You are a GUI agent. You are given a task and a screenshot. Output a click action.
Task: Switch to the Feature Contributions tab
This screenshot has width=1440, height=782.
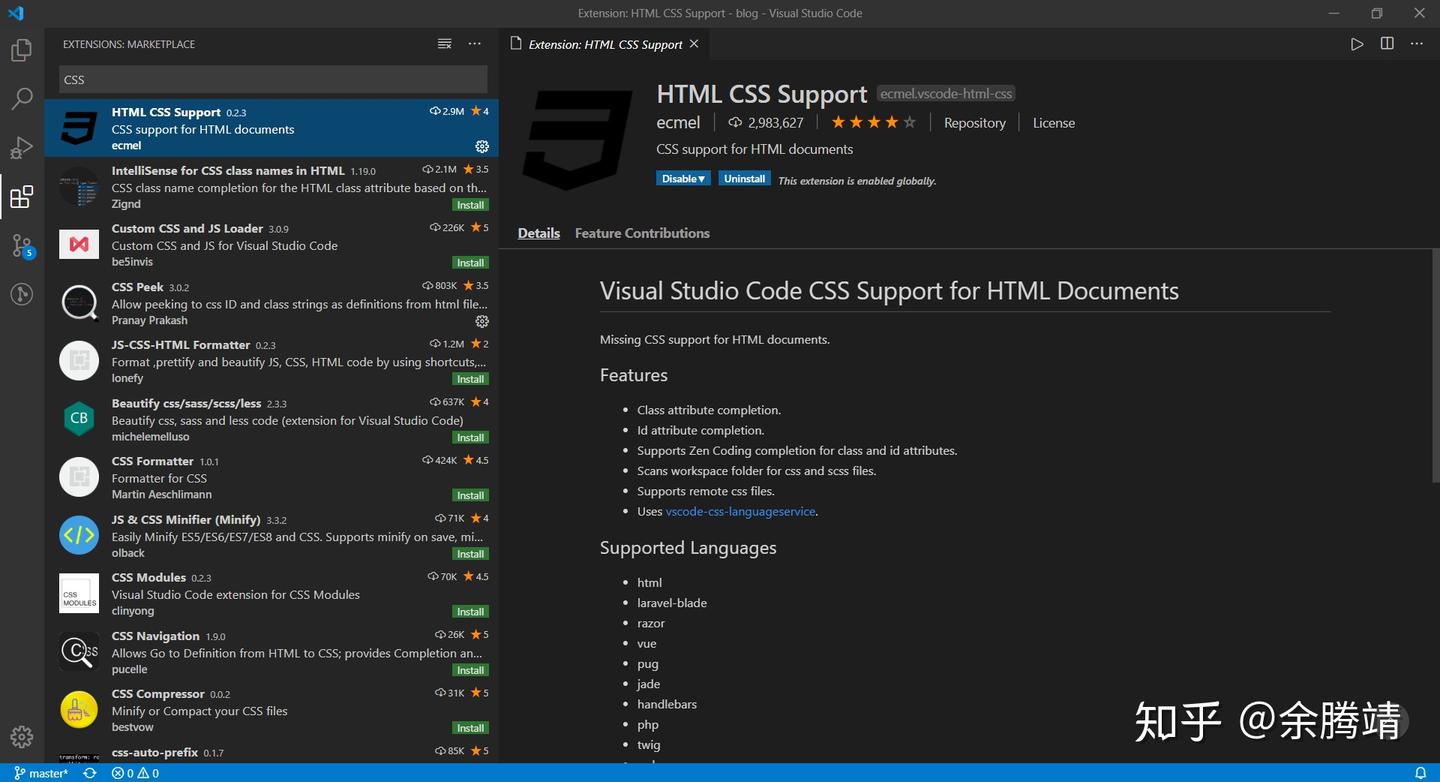642,233
